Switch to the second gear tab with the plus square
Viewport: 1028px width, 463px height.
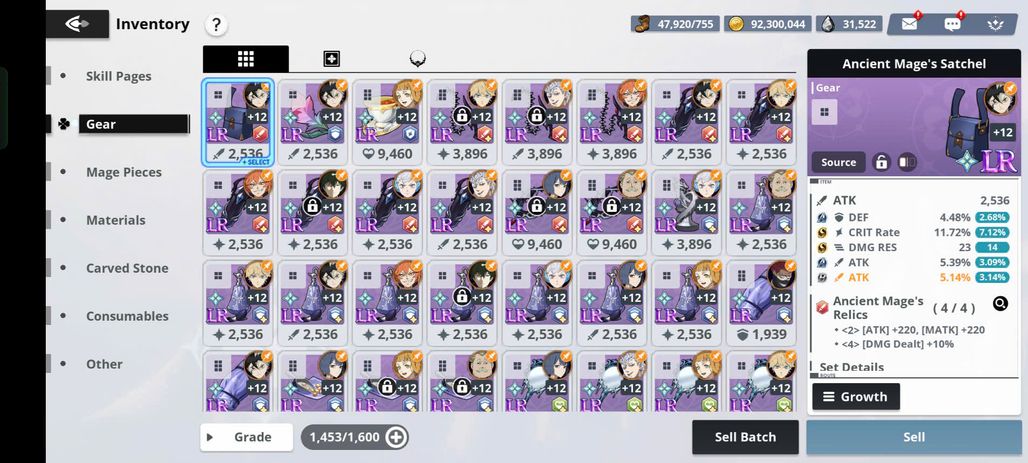click(332, 59)
